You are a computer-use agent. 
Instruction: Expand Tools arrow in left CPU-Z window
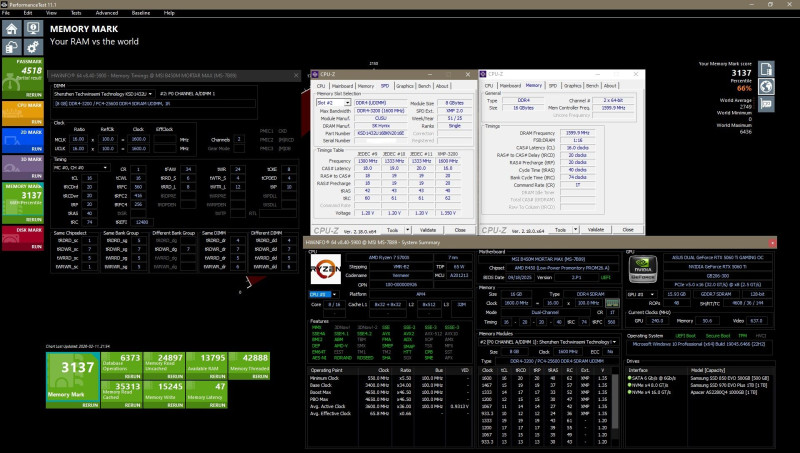point(407,230)
